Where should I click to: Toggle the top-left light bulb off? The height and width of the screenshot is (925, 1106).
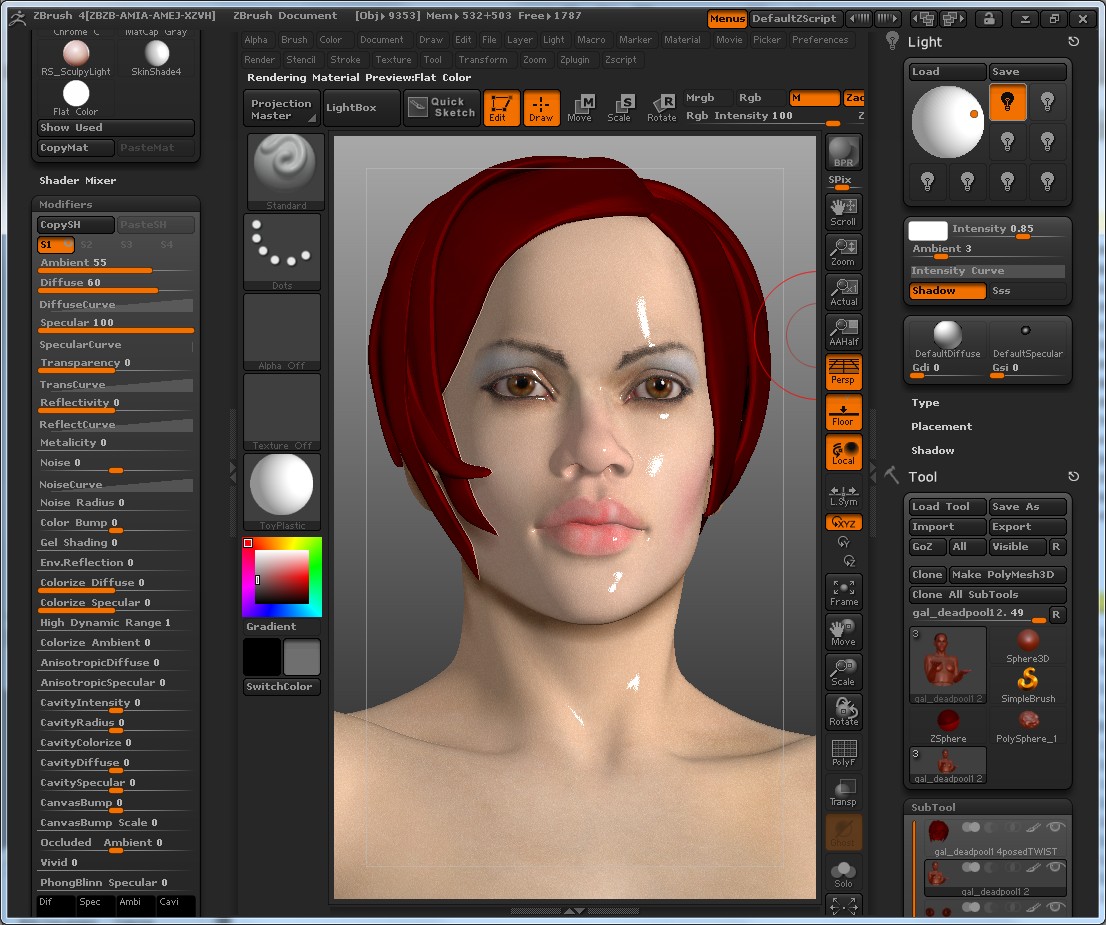coord(1008,103)
